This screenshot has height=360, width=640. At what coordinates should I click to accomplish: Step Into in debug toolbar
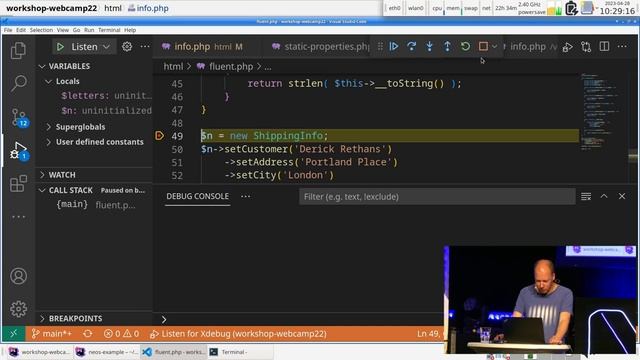(x=429, y=47)
